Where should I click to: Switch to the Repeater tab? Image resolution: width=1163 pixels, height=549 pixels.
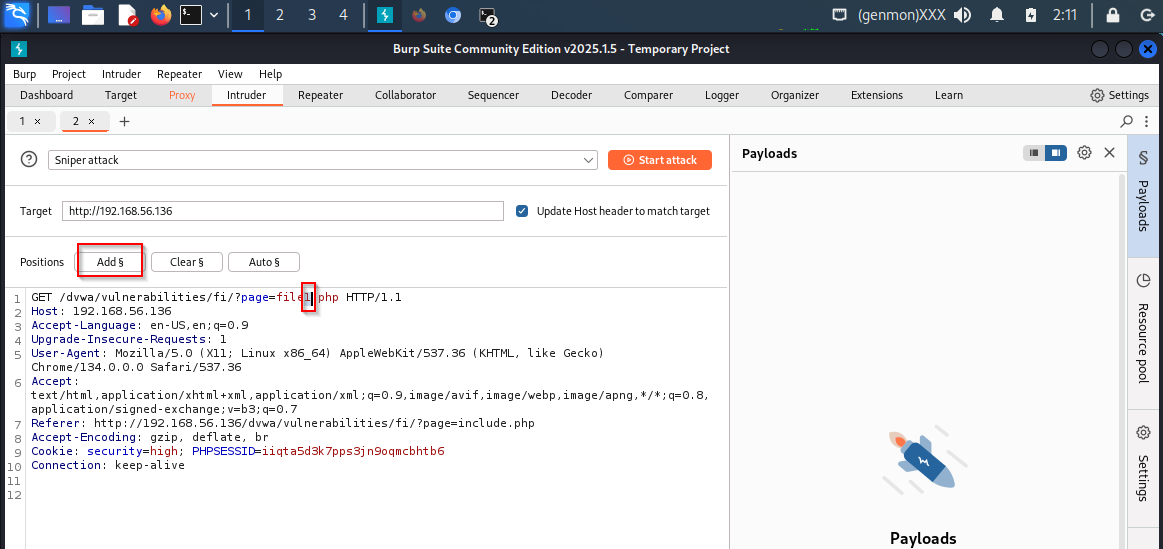click(x=320, y=95)
